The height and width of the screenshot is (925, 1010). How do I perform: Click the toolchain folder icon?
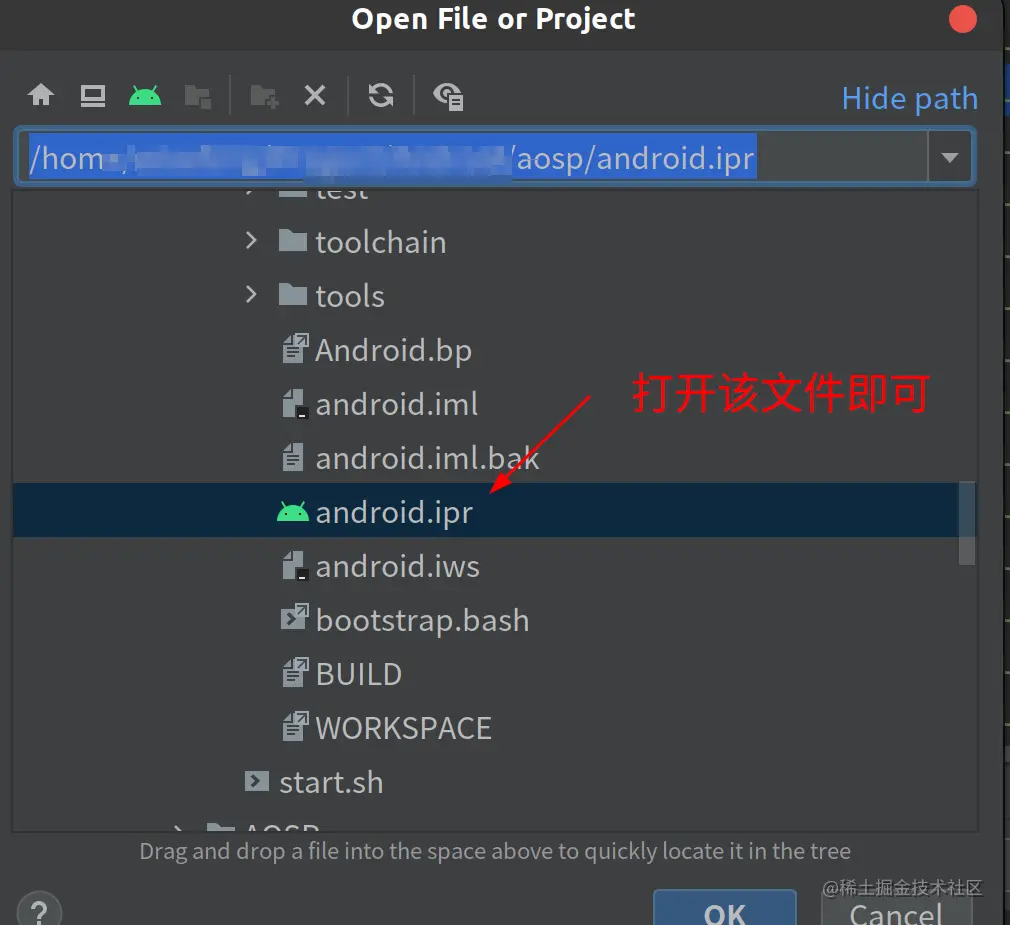pos(292,240)
